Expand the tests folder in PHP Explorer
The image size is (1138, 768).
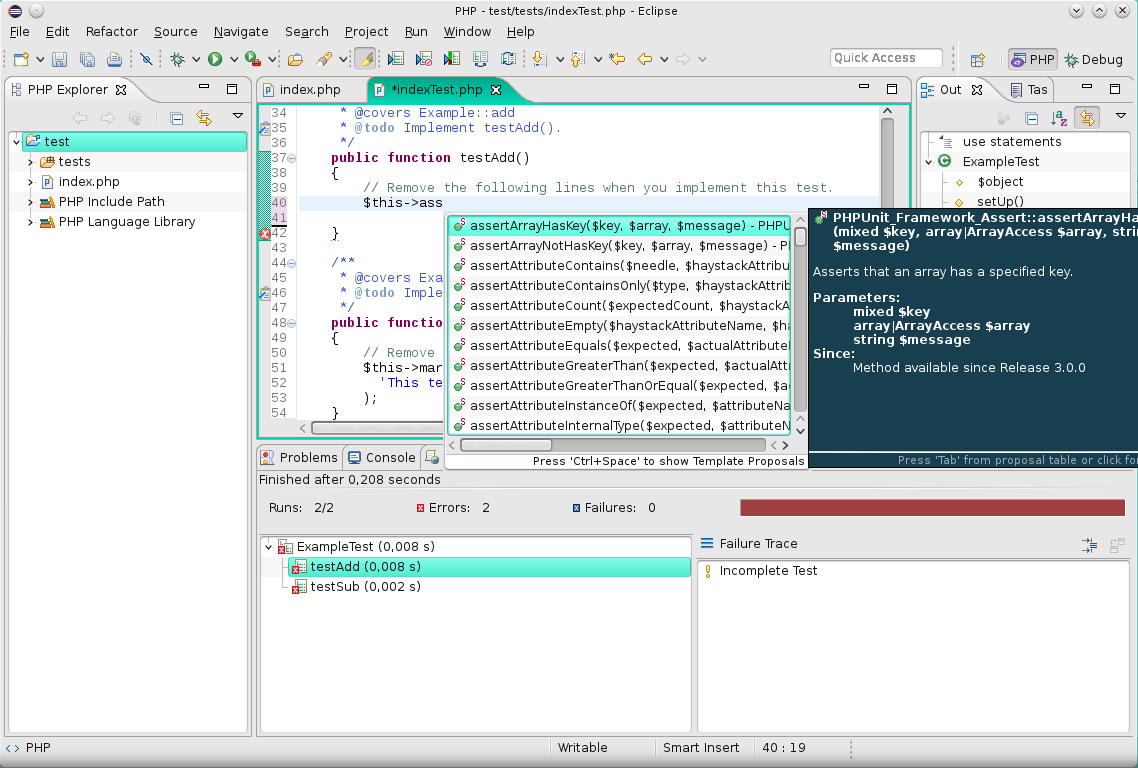pos(30,162)
